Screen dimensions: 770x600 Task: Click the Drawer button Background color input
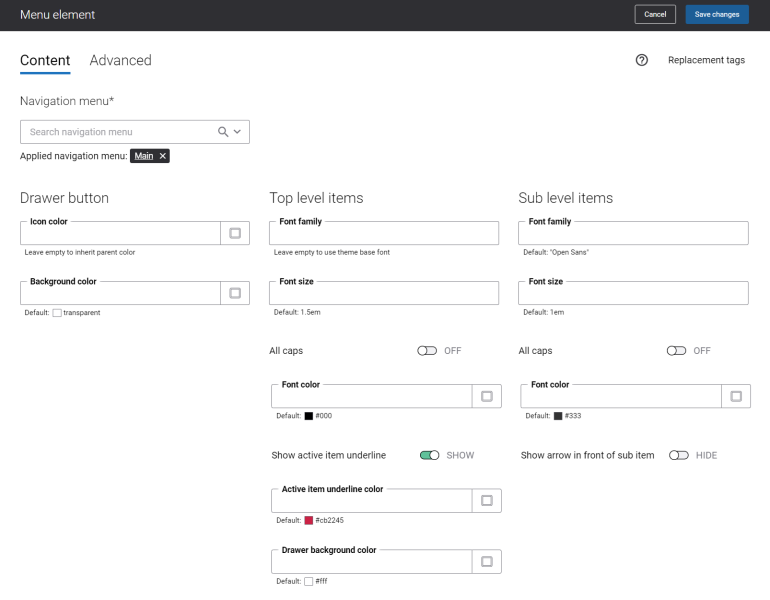(x=120, y=294)
